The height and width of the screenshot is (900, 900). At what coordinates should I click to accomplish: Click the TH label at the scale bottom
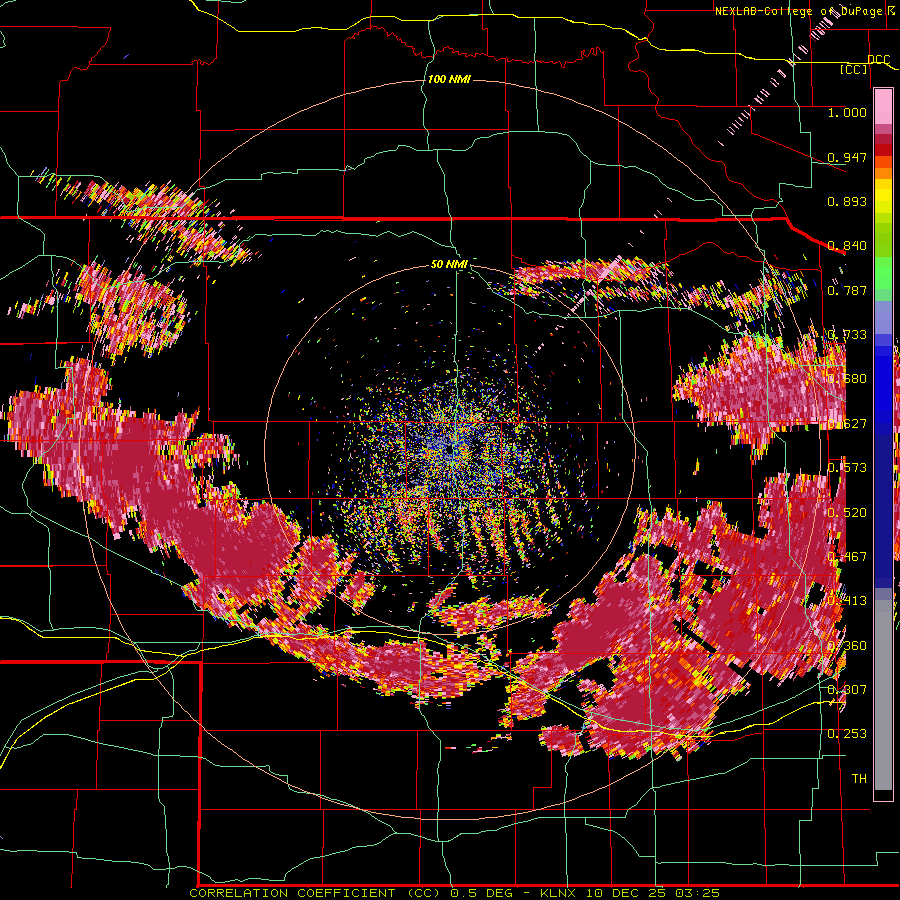click(859, 778)
